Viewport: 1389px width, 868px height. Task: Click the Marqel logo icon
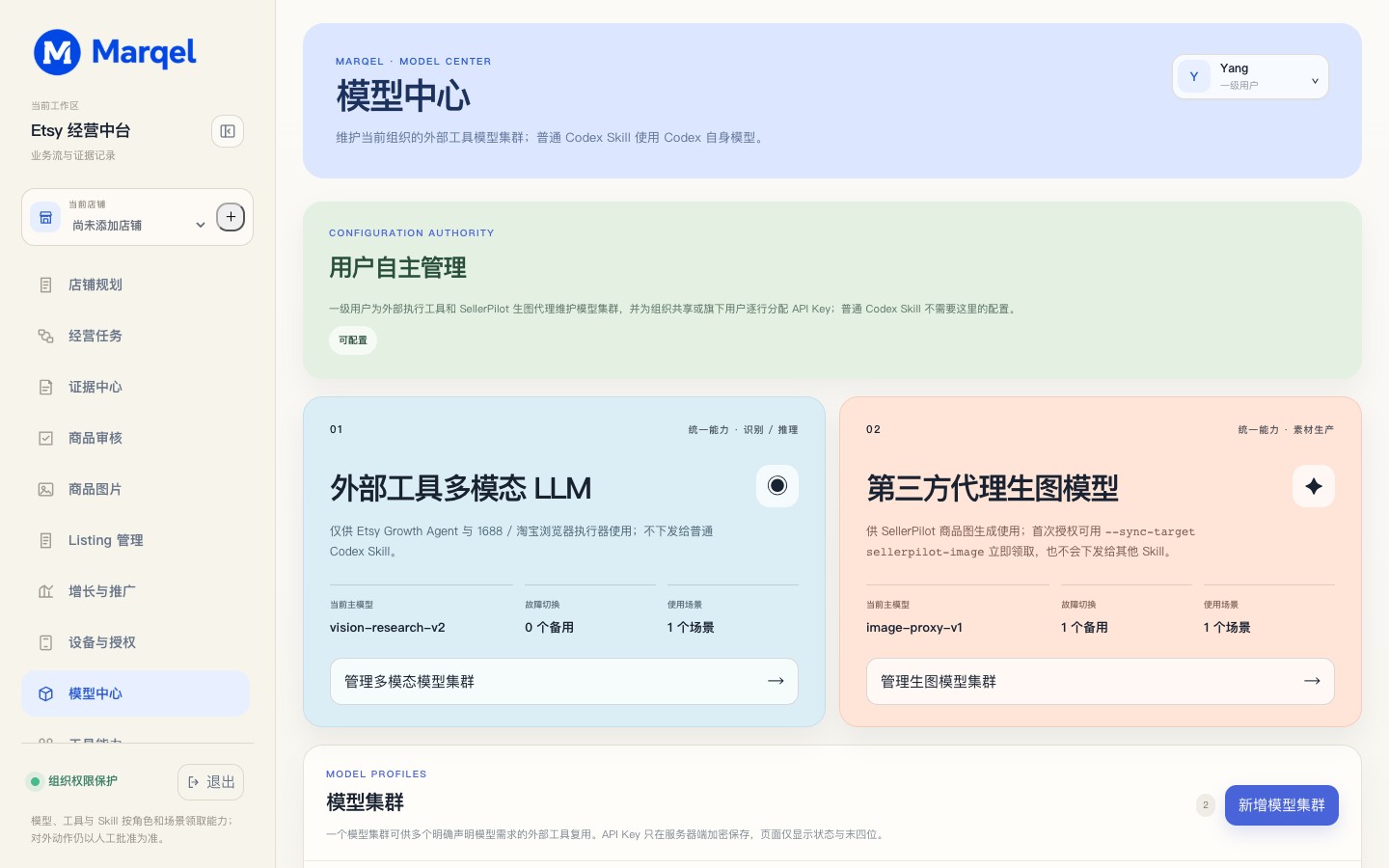pos(57,52)
